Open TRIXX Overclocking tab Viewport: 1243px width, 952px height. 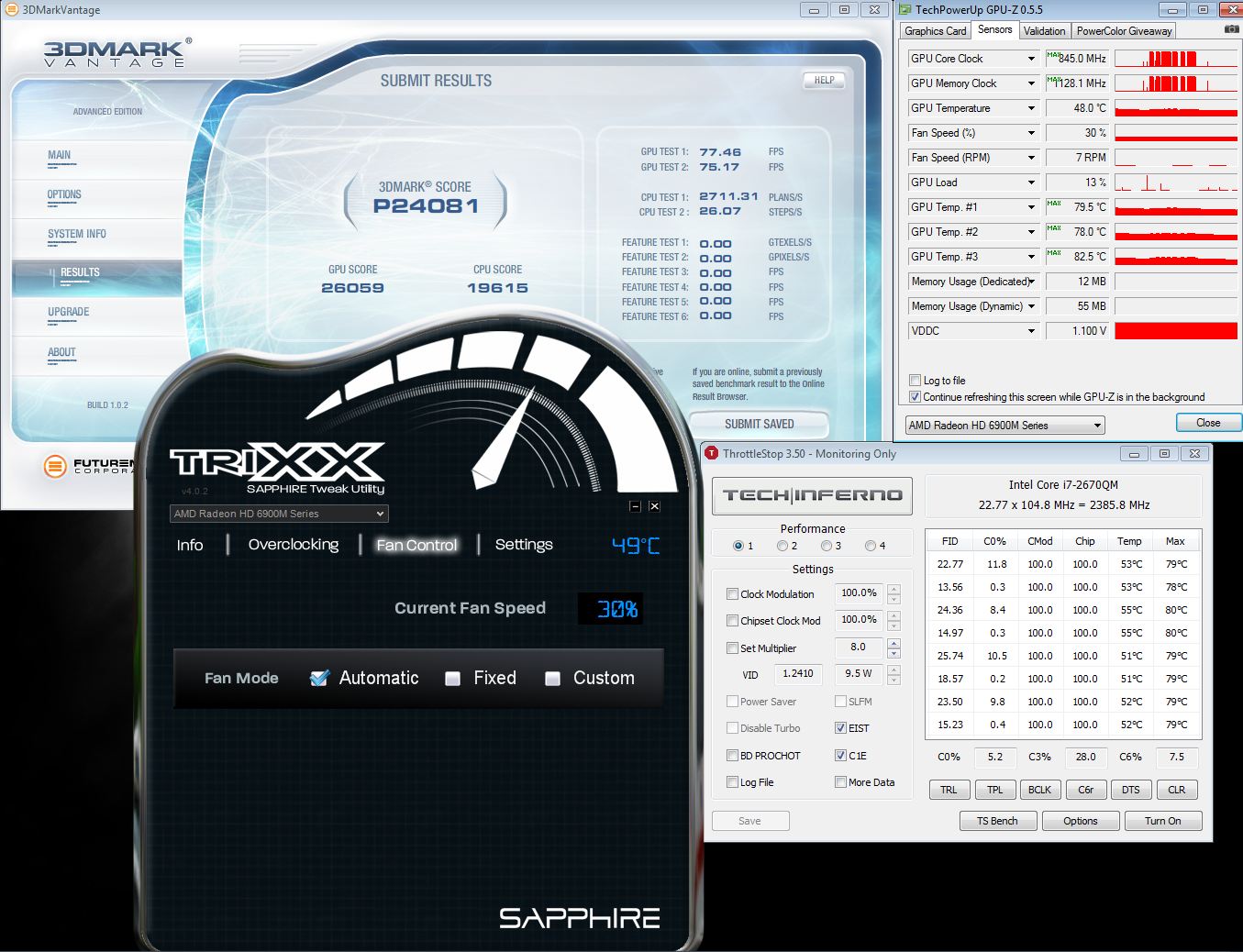(x=294, y=545)
